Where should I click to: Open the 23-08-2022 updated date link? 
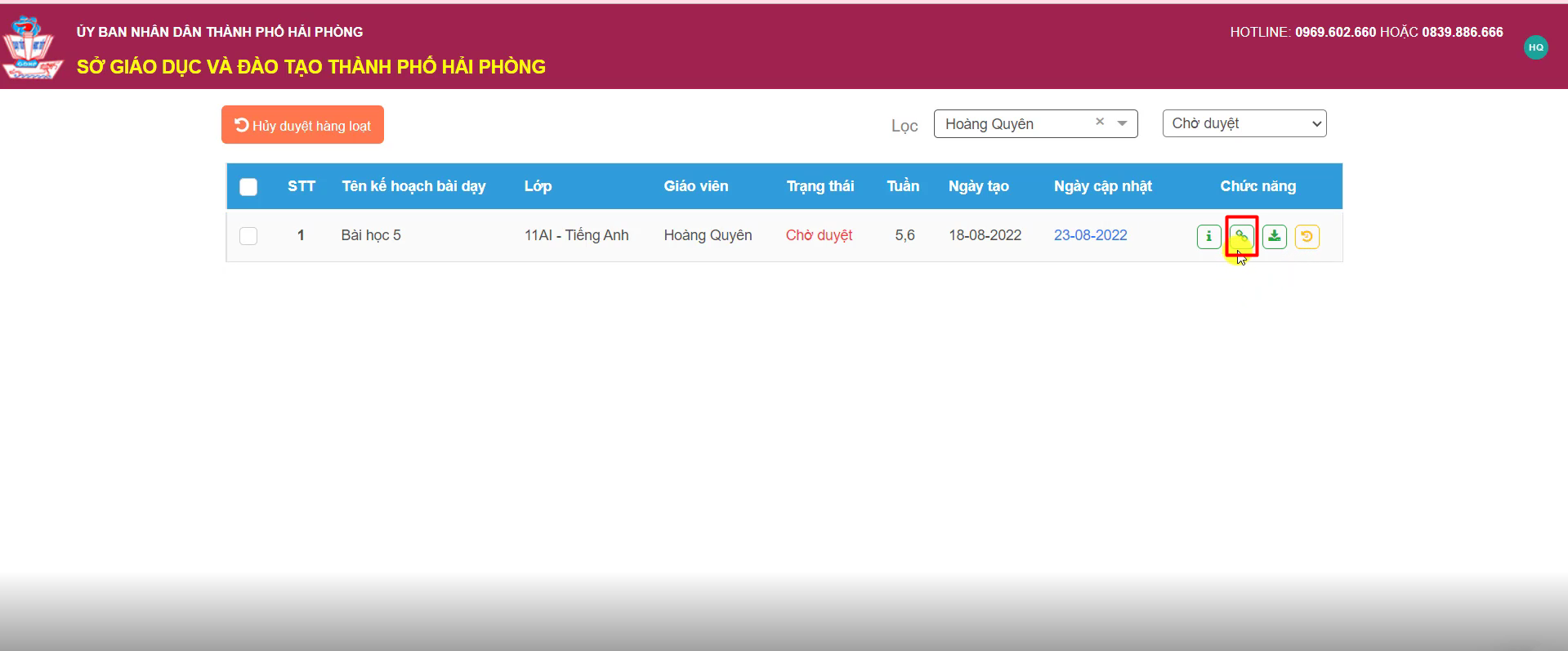pos(1090,235)
